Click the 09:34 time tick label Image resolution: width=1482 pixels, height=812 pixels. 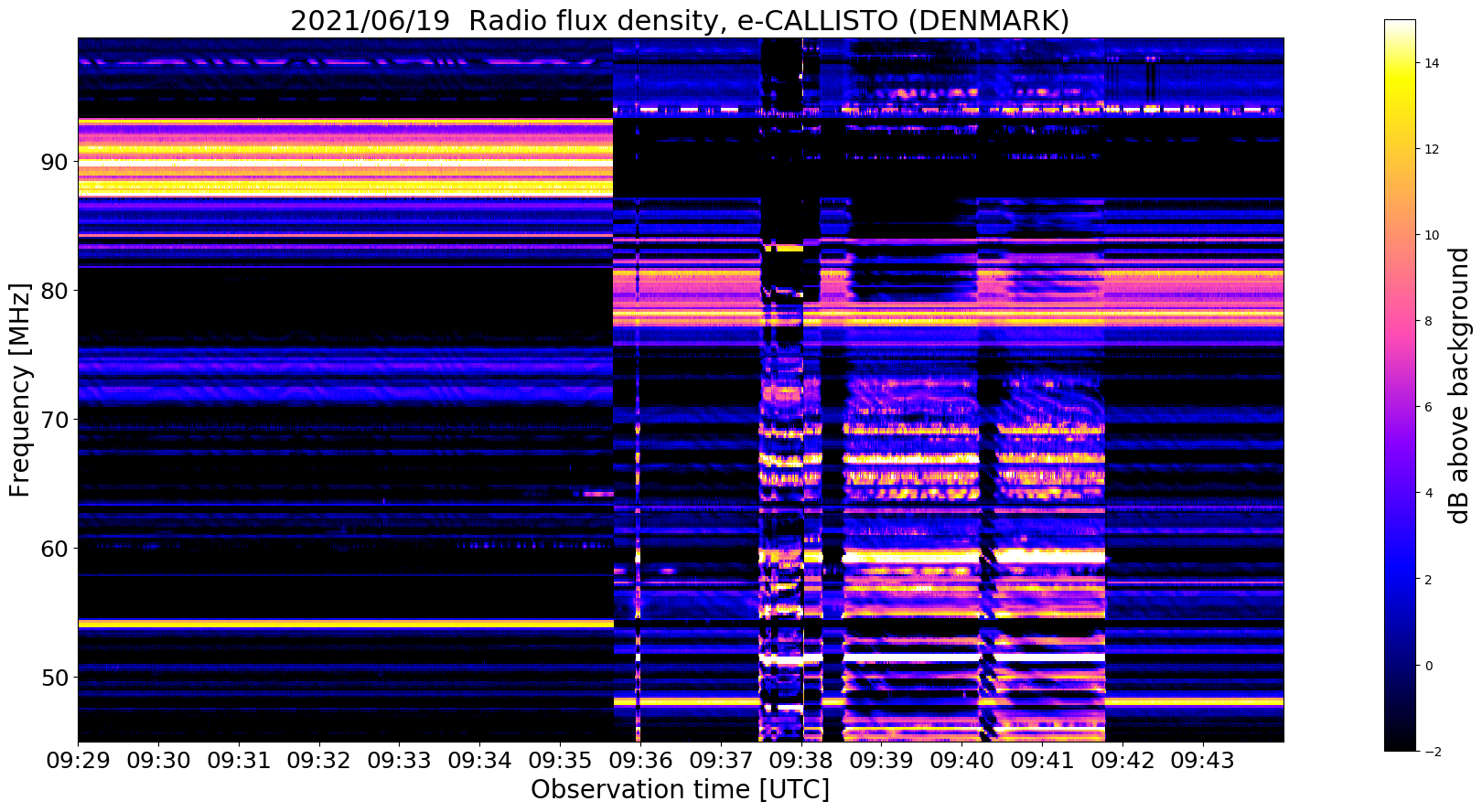click(x=480, y=760)
